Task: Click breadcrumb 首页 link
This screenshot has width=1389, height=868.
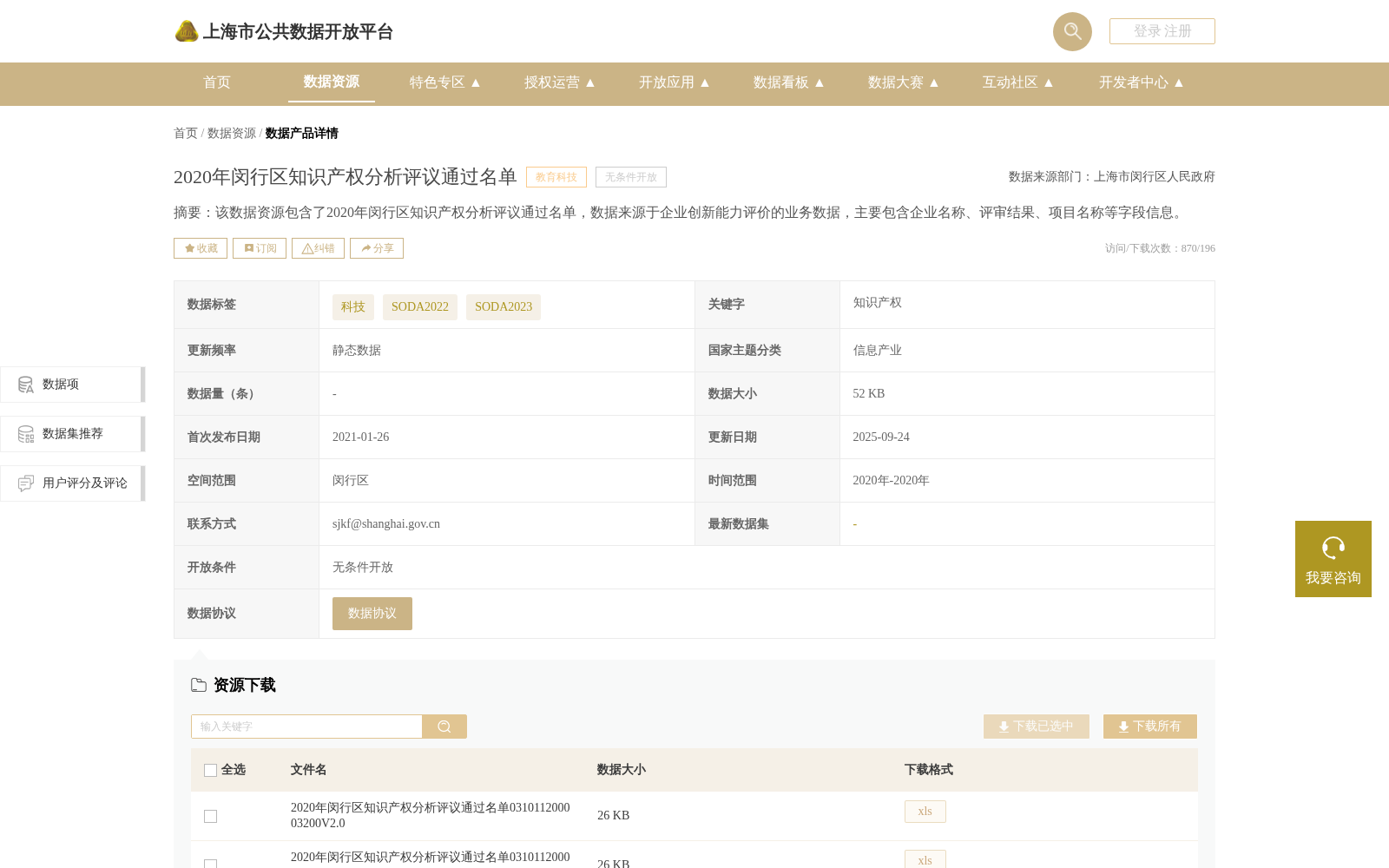Action: coord(186,134)
